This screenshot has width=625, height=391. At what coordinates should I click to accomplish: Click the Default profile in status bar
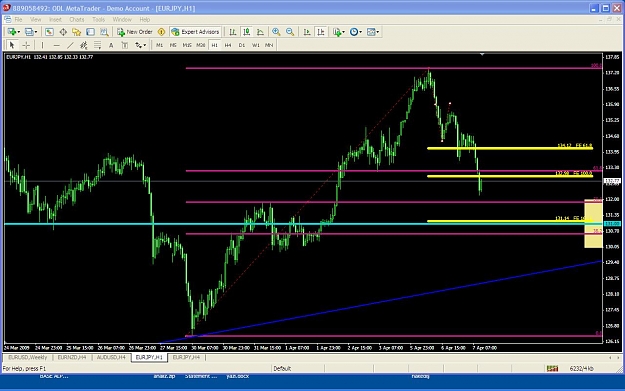point(282,369)
